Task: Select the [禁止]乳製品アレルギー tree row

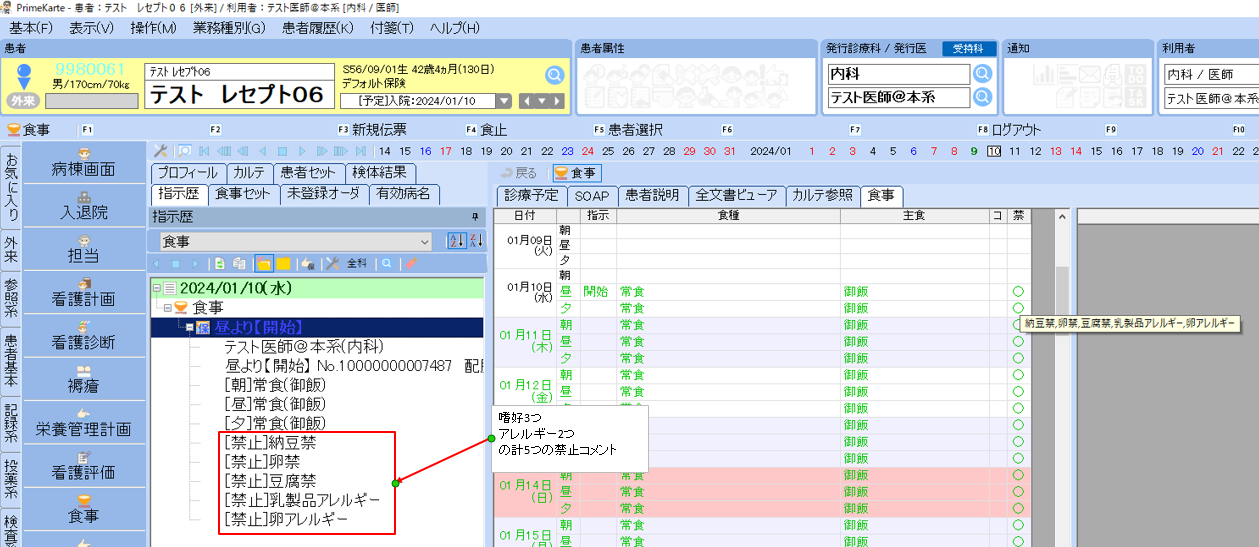Action: (302, 500)
